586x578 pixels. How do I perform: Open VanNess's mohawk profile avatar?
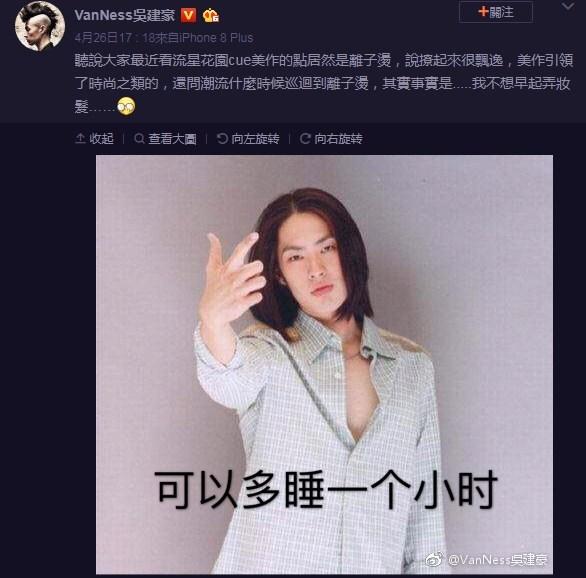pos(40,26)
